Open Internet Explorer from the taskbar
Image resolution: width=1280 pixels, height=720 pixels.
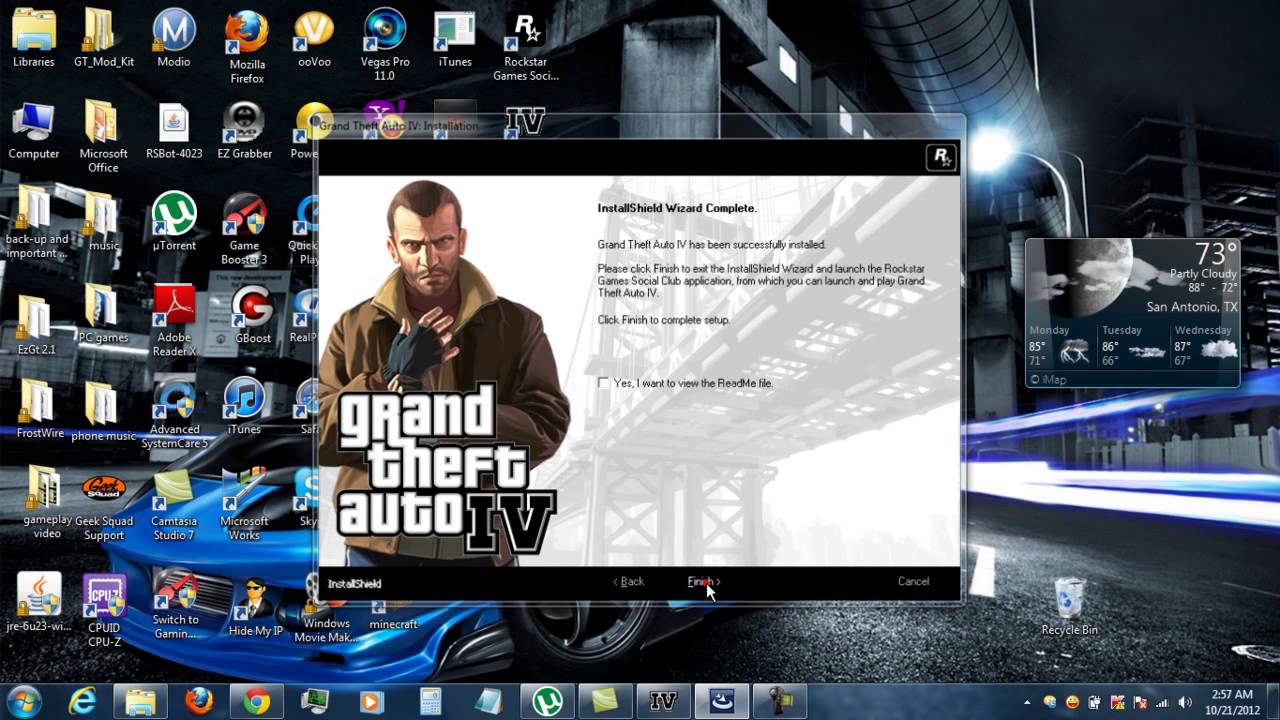[x=82, y=702]
